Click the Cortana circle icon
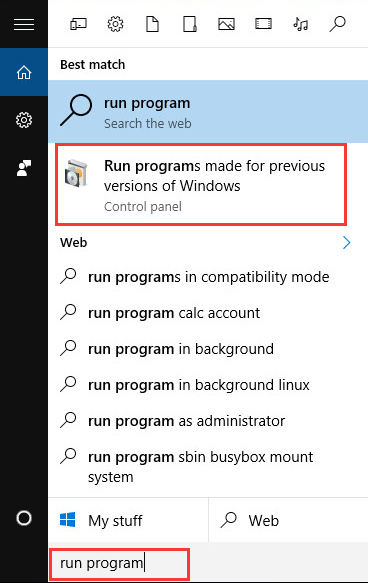The height and width of the screenshot is (583, 368). (24, 518)
